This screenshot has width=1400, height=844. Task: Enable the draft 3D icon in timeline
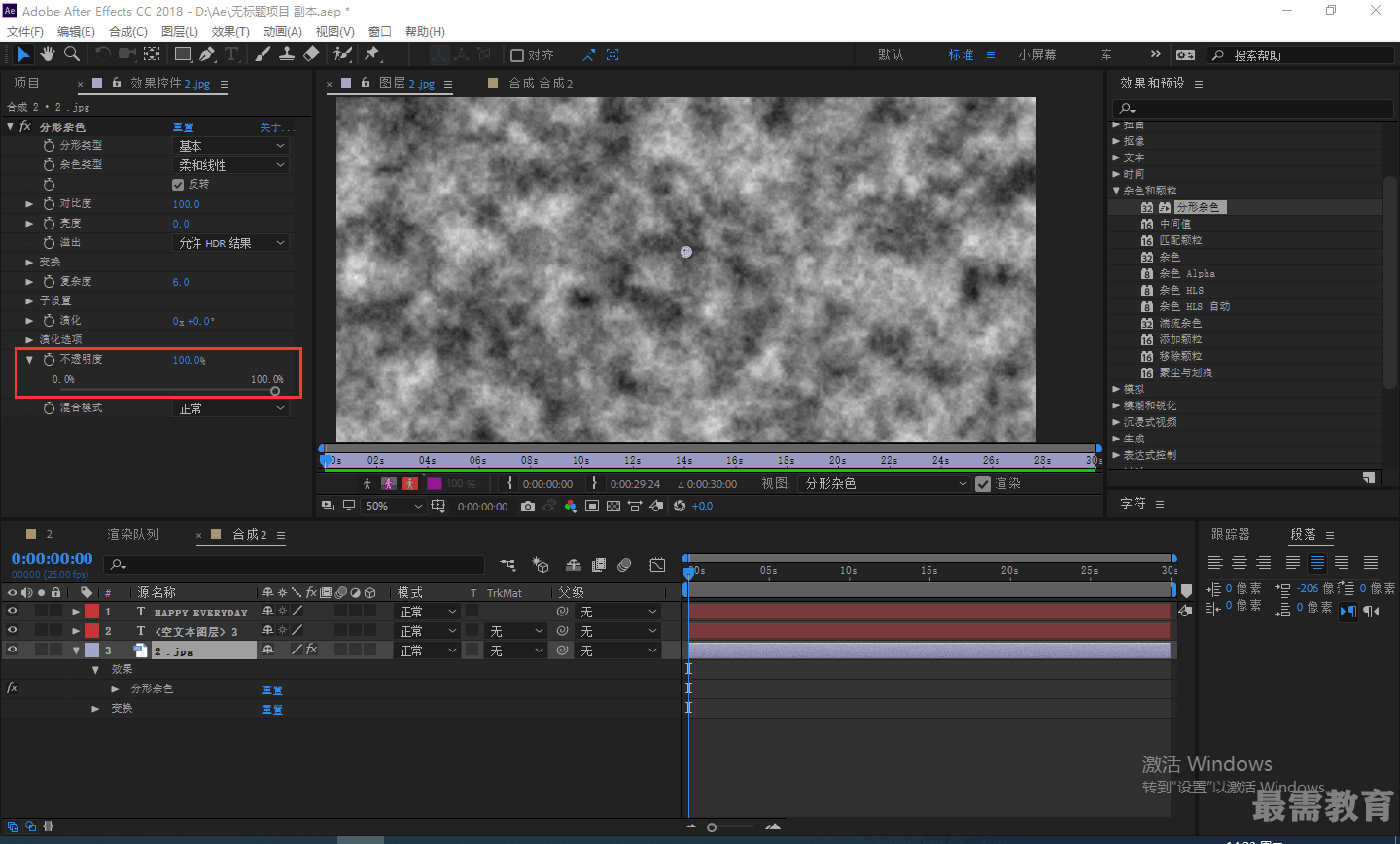[x=541, y=565]
